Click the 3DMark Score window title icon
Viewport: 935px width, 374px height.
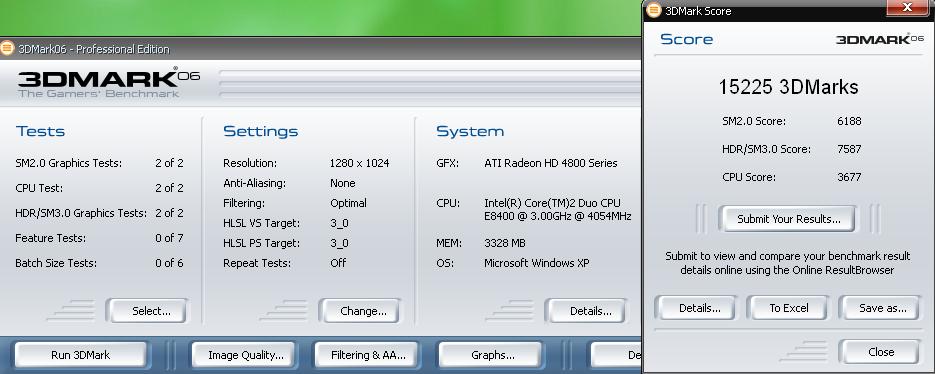pyautogui.click(x=654, y=10)
